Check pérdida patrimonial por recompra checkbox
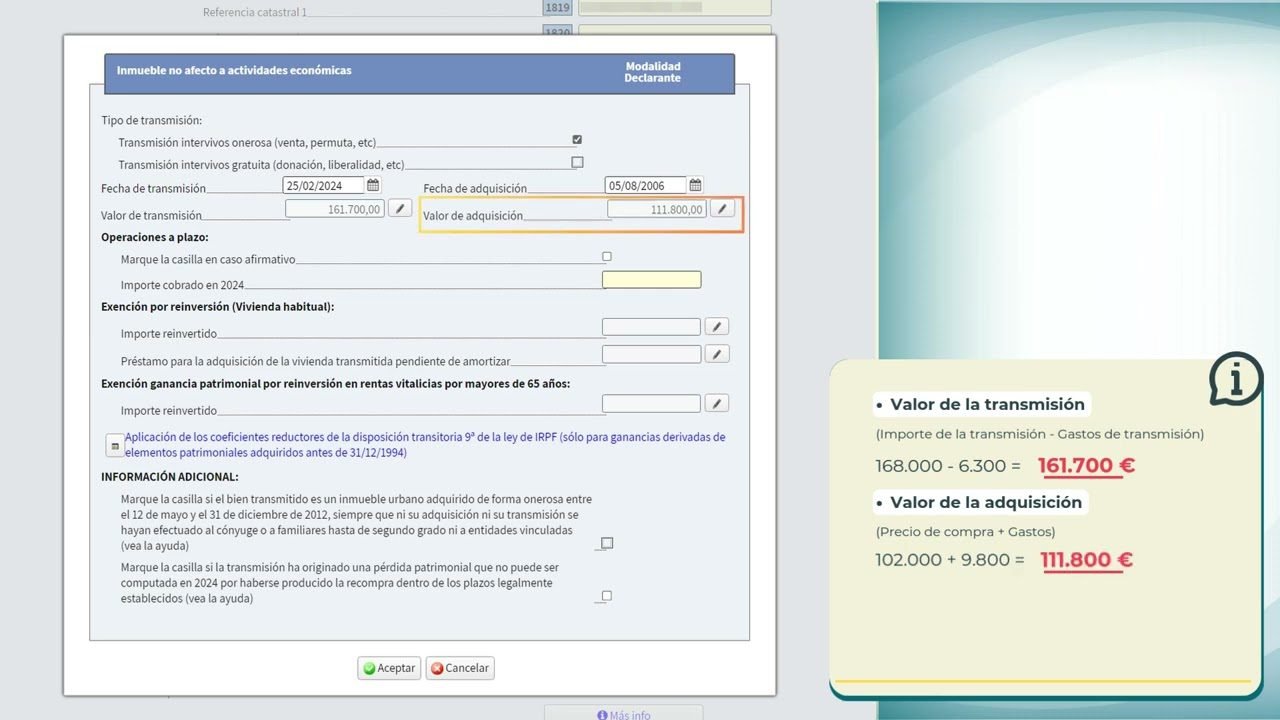 click(x=606, y=596)
